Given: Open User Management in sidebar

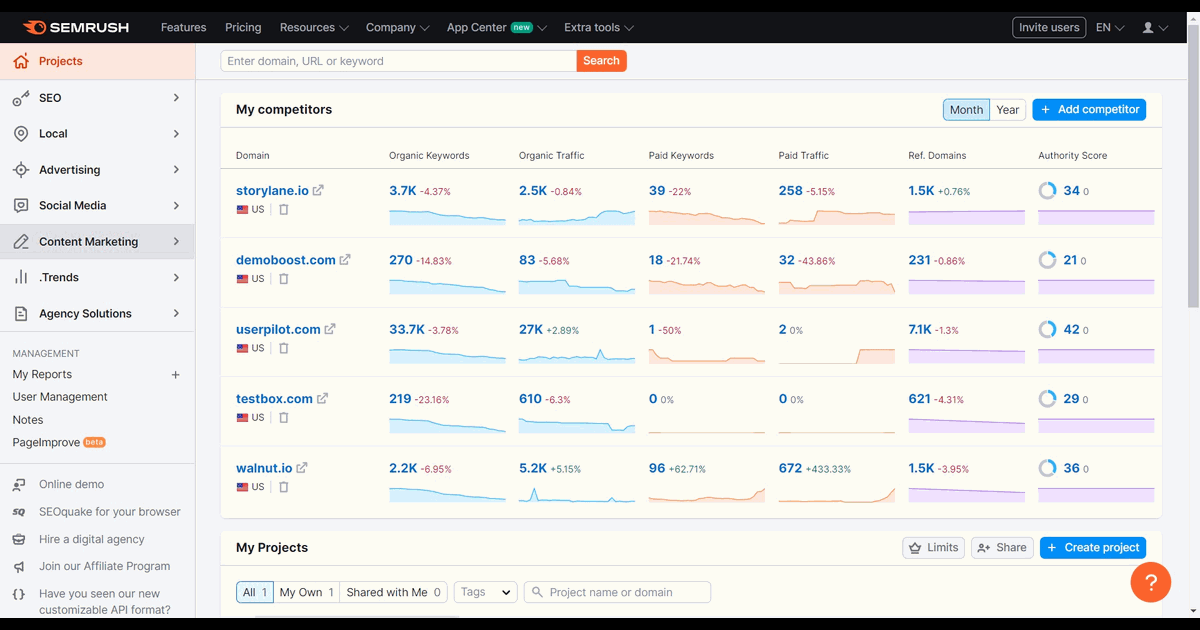Looking at the screenshot, I should click(x=60, y=397).
